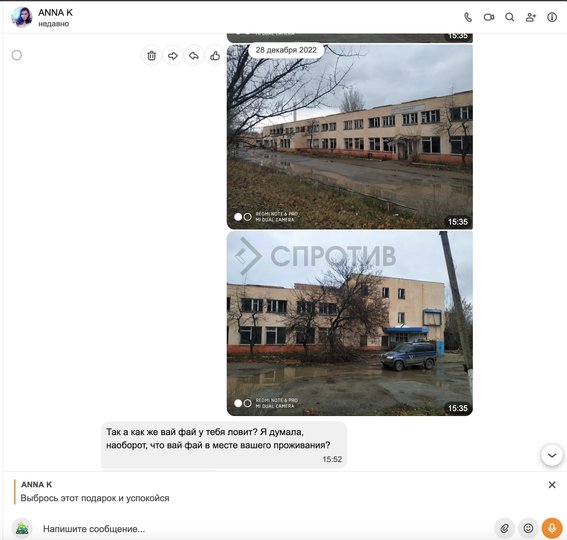The width and height of the screenshot is (567, 540).
Task: Open ANNA K's profile avatar
Action: tap(22, 17)
